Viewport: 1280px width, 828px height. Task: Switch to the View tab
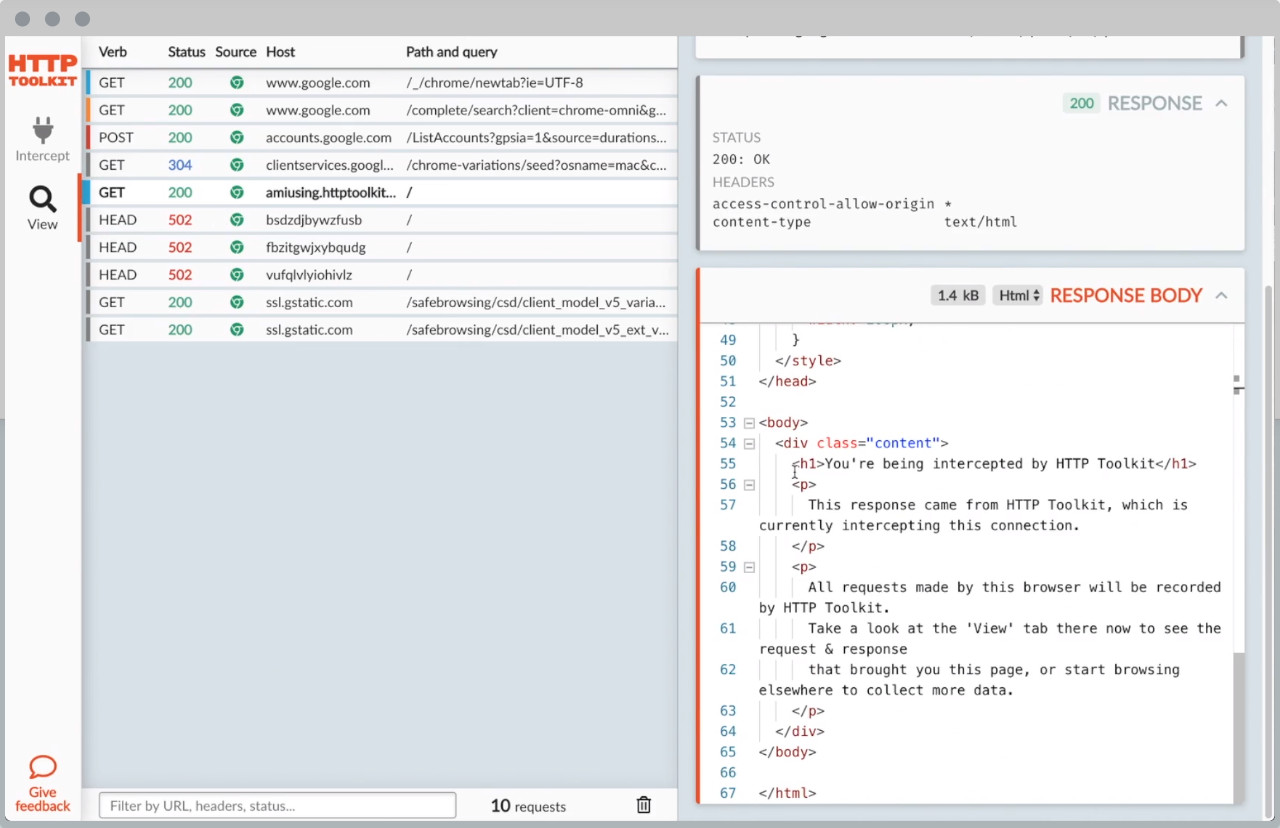(x=42, y=208)
